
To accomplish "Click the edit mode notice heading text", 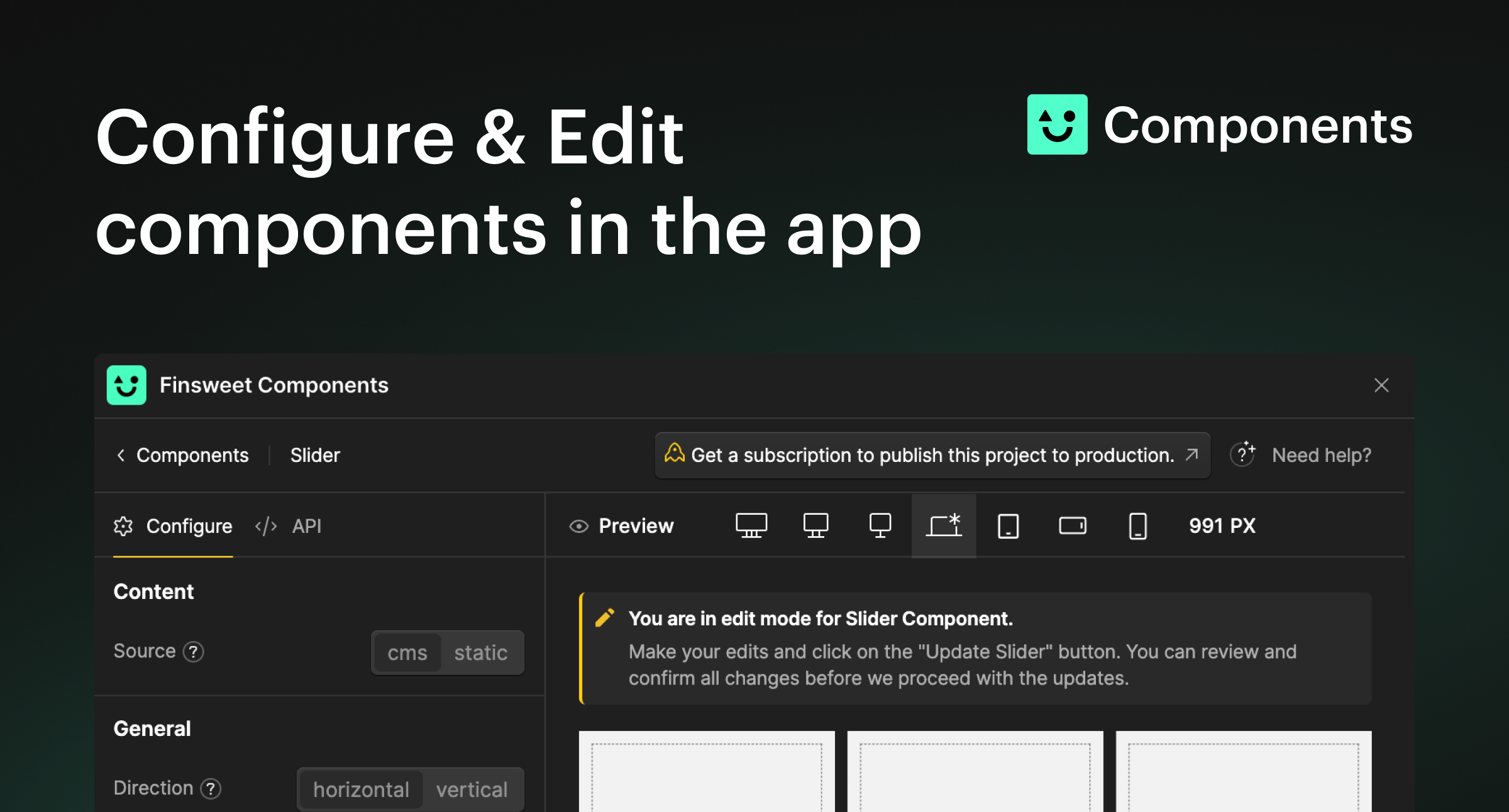I will click(821, 619).
